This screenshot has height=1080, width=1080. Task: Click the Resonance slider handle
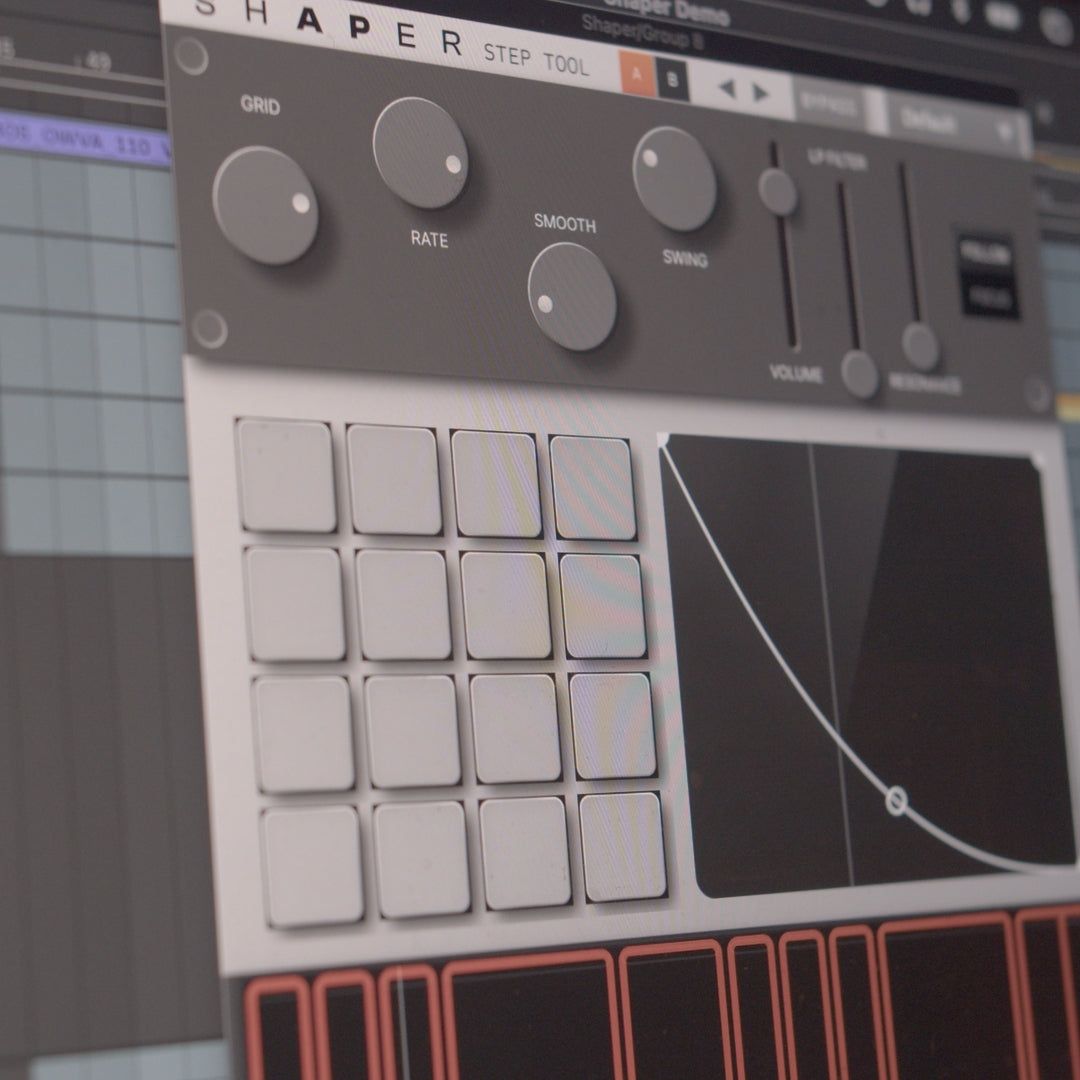[920, 346]
